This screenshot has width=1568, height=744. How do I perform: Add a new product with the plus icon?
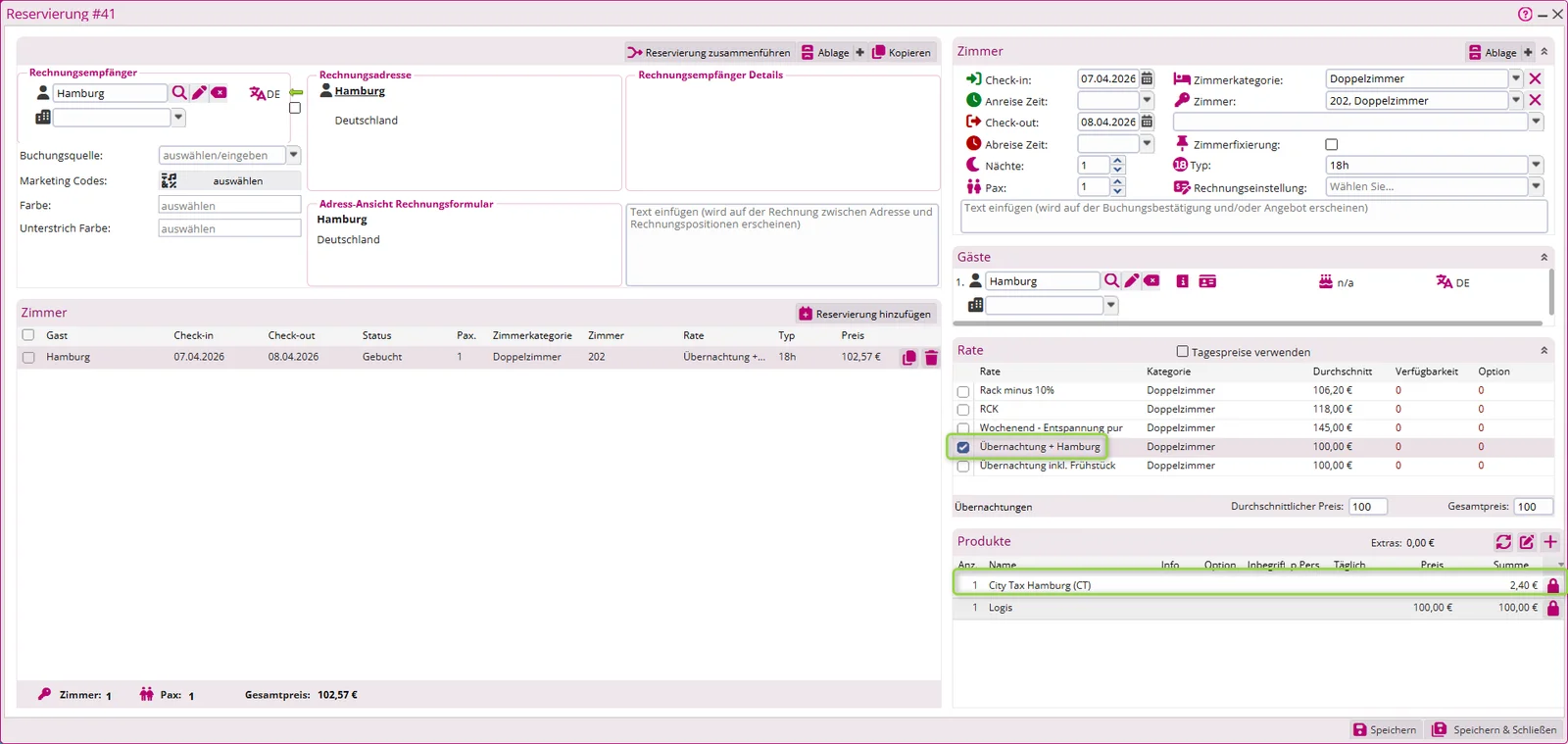[1550, 542]
